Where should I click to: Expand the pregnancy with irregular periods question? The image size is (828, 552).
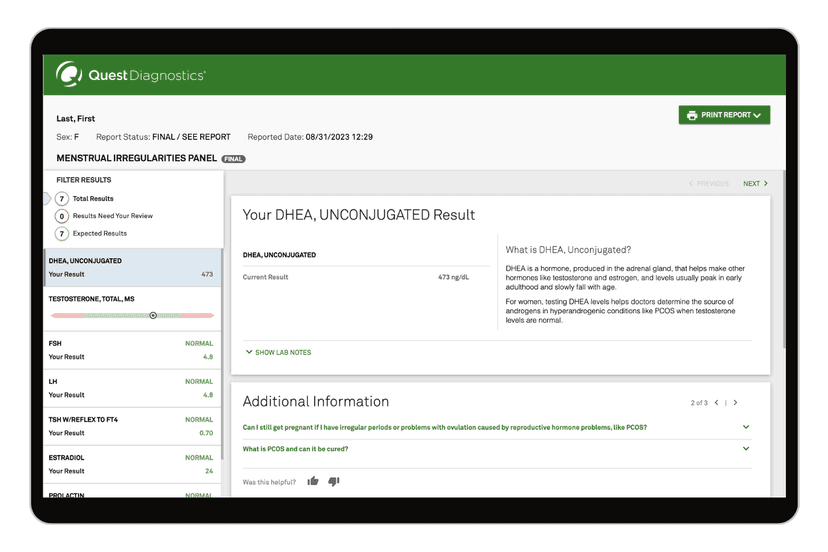pyautogui.click(x=746, y=427)
